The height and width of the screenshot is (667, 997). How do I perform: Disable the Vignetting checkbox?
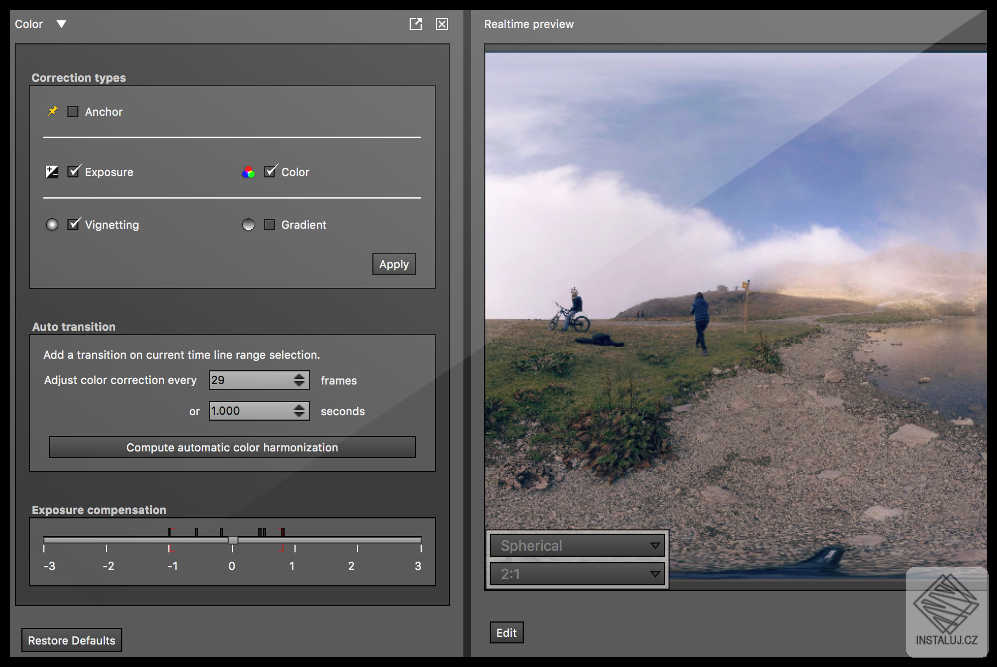click(x=74, y=224)
